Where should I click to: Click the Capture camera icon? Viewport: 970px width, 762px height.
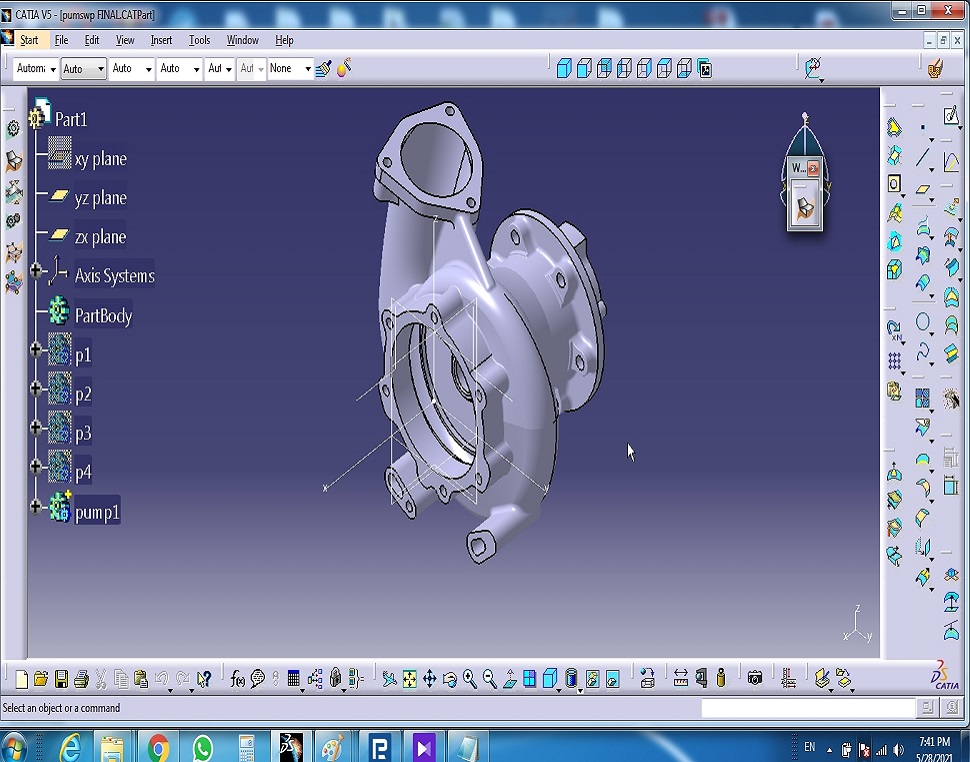pos(755,679)
